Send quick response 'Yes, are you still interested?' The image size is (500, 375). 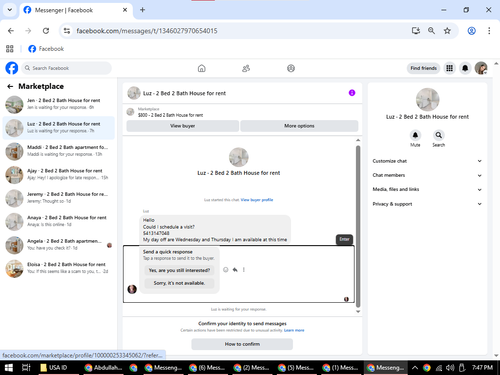tap(179, 270)
